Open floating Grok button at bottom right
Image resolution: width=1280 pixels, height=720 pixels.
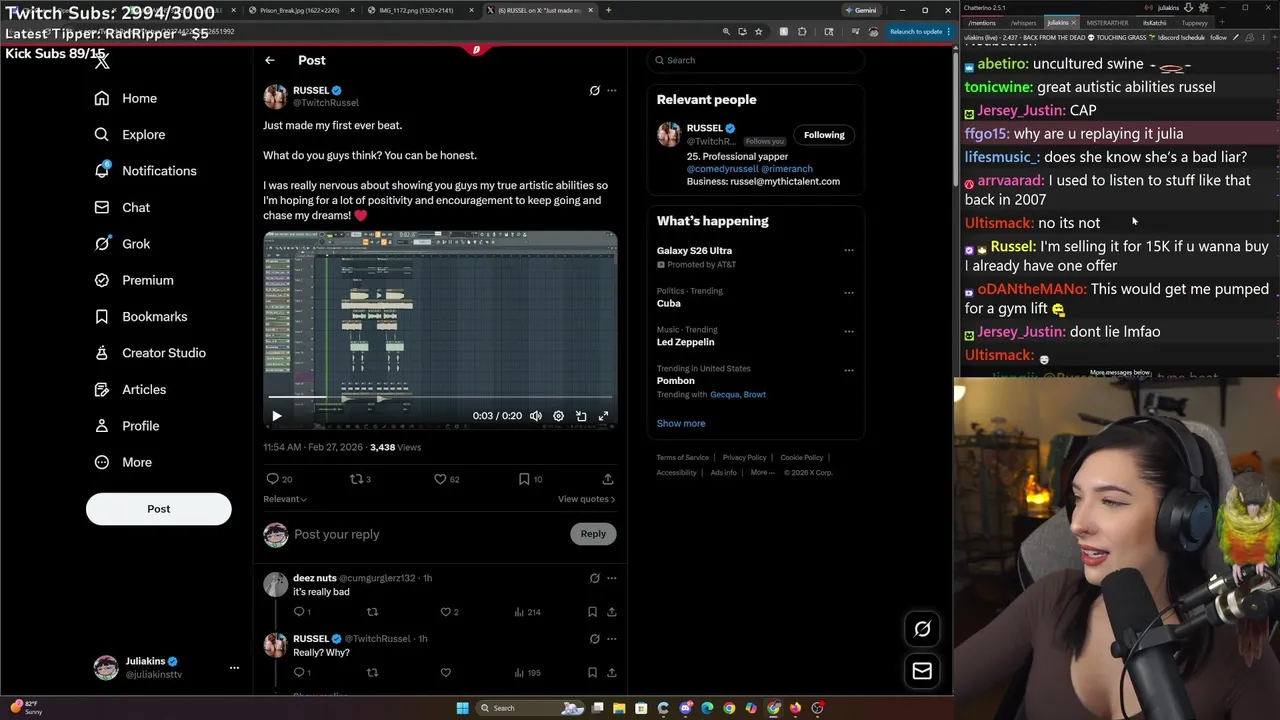(x=922, y=629)
